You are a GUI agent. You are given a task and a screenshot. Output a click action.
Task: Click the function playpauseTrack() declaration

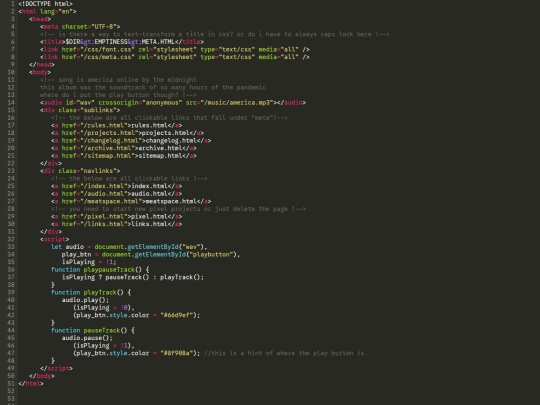coord(100,269)
